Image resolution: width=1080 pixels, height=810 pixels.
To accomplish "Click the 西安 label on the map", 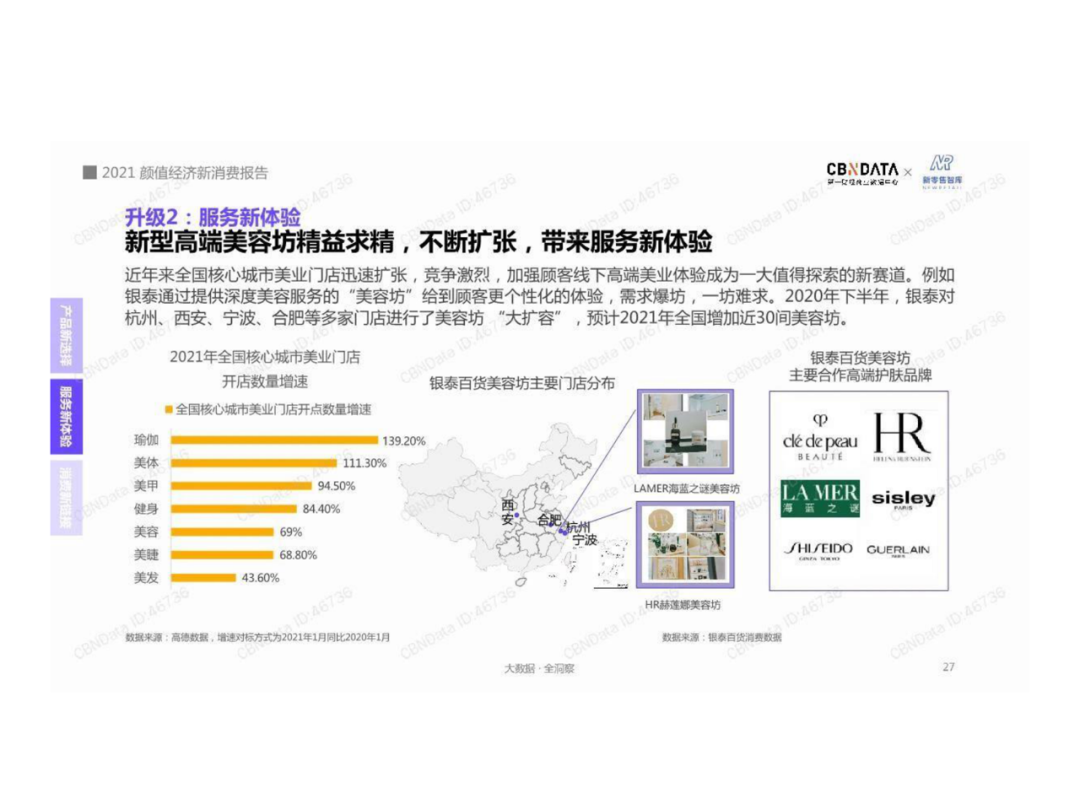I will click(508, 512).
